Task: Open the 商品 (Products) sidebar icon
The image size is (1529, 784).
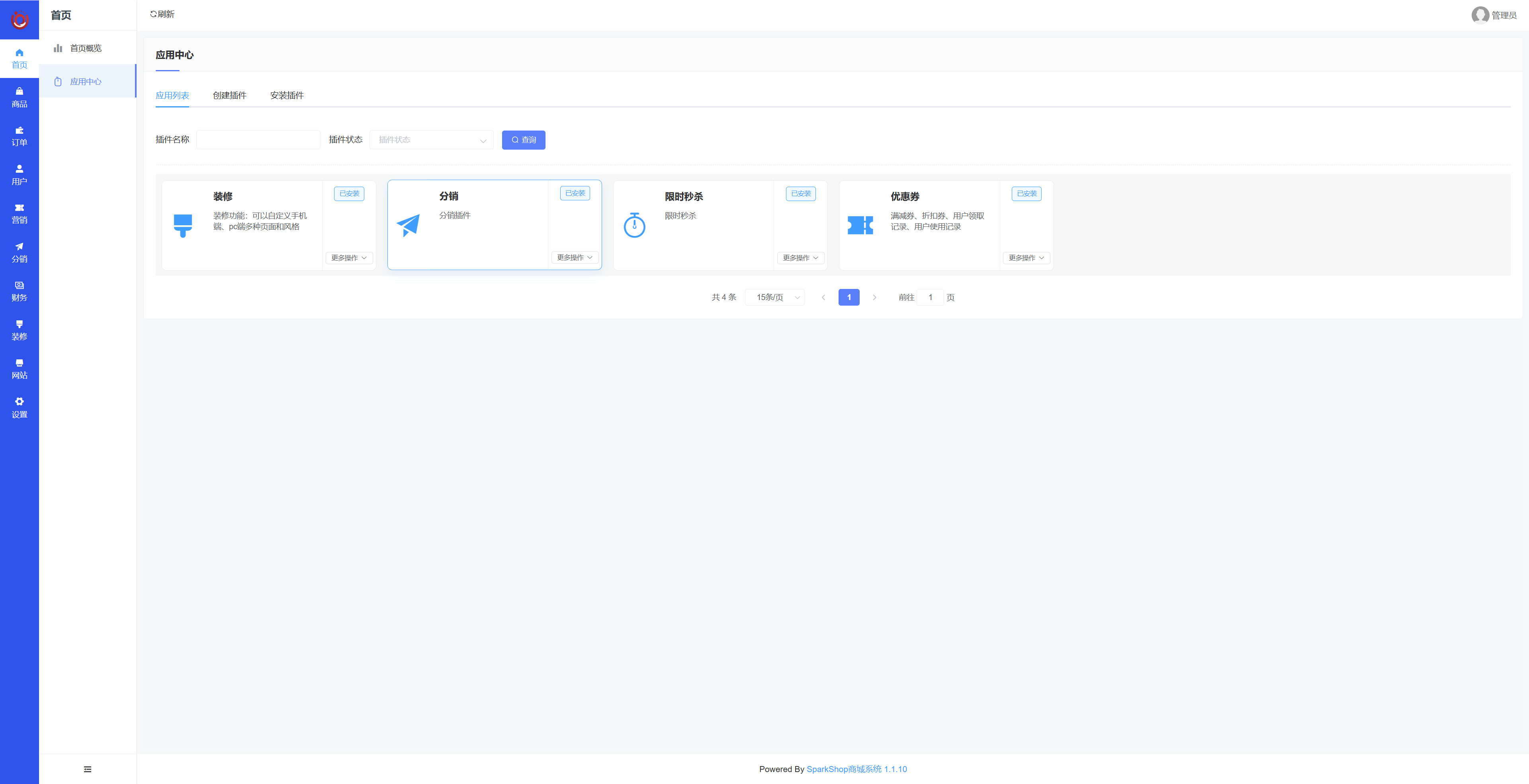Action: click(x=19, y=97)
